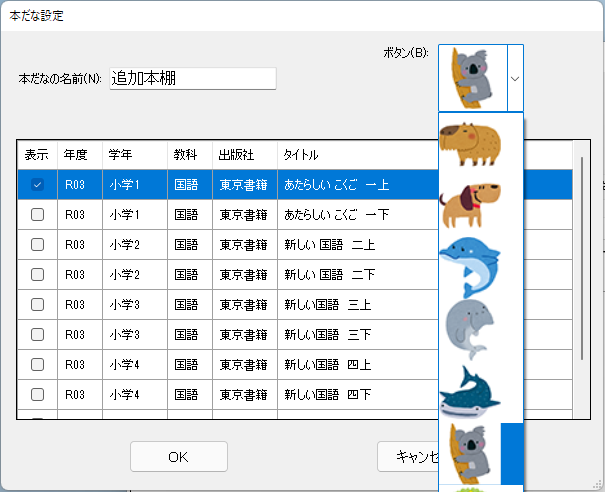Click the キャンセル button

(408, 457)
